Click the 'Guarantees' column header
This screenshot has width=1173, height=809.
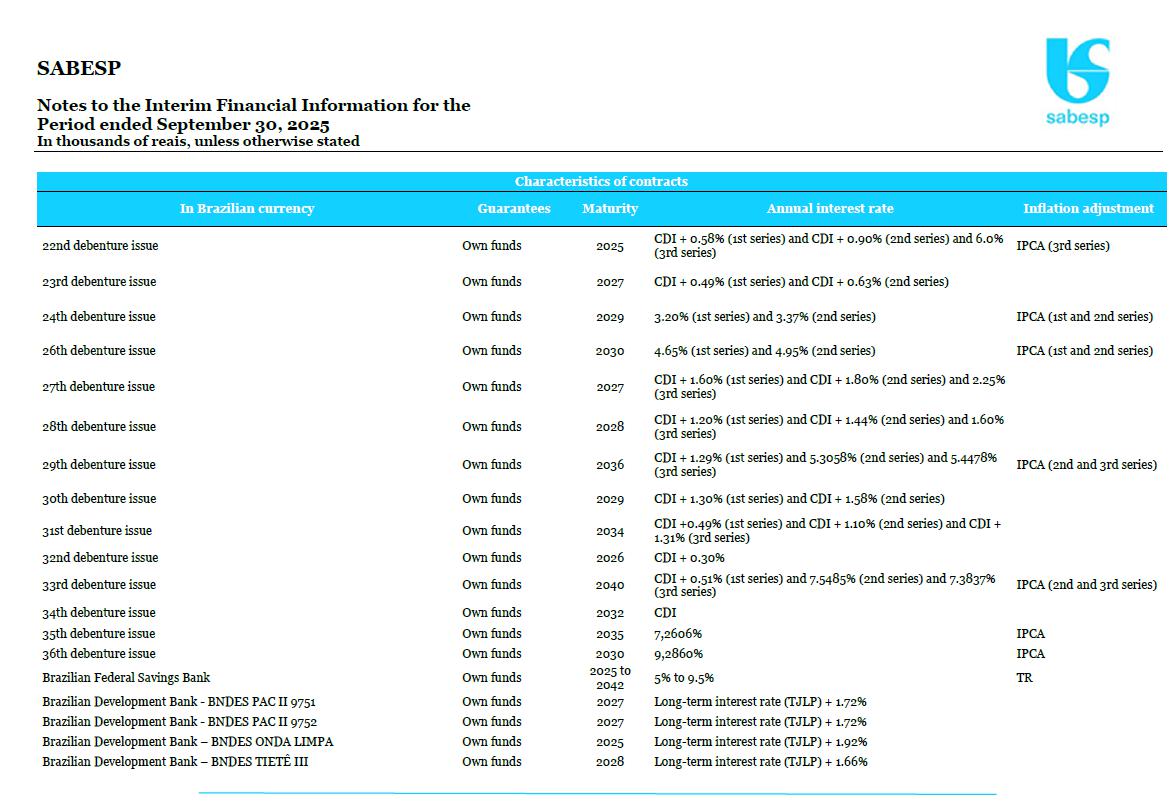pyautogui.click(x=514, y=208)
